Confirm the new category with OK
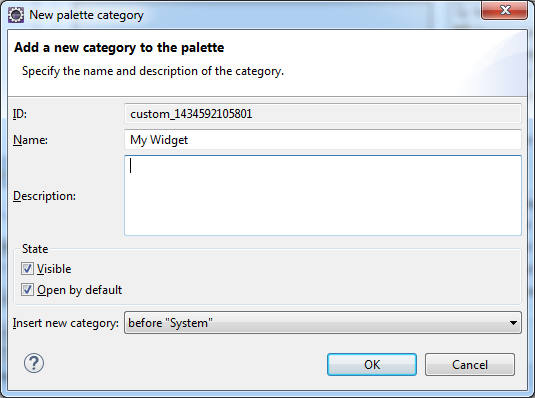This screenshot has width=535, height=398. tap(372, 365)
